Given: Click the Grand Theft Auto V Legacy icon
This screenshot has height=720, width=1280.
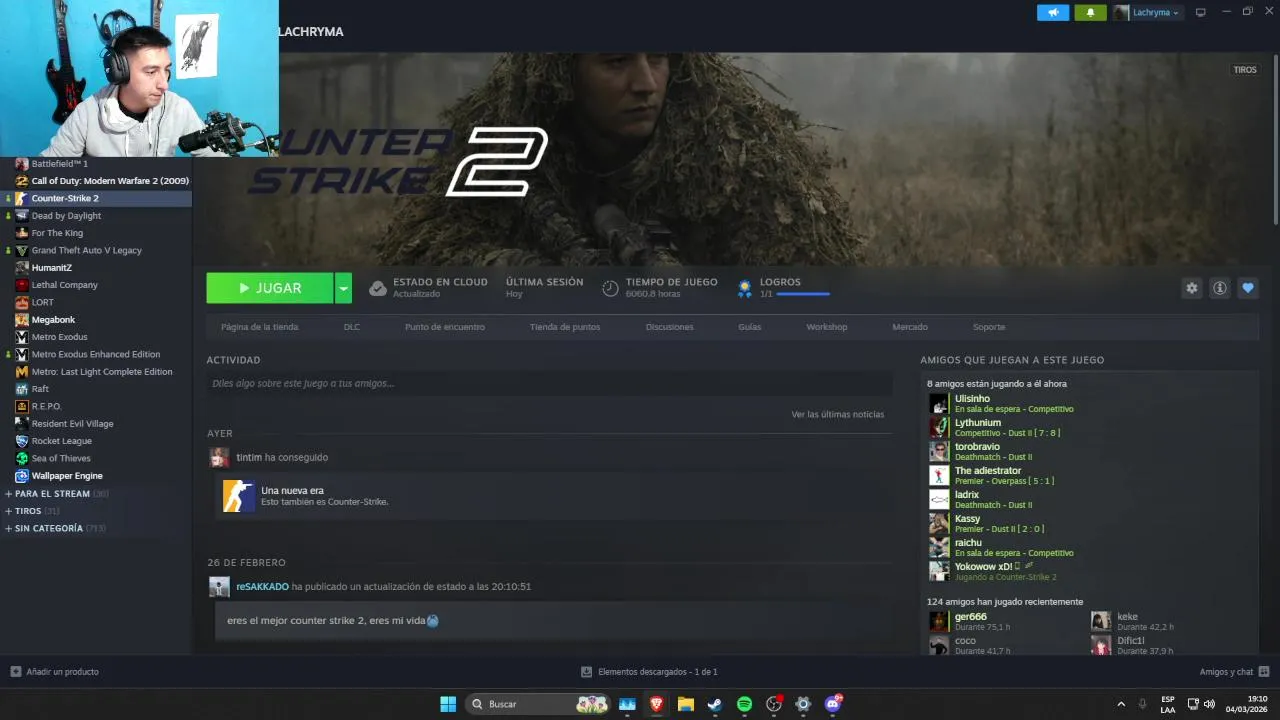Looking at the screenshot, I should click(22, 250).
